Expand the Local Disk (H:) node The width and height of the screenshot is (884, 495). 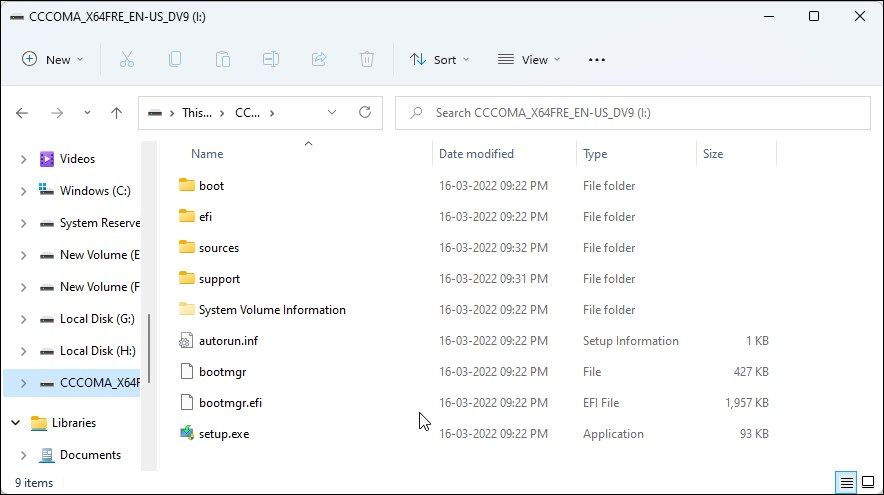coord(23,351)
